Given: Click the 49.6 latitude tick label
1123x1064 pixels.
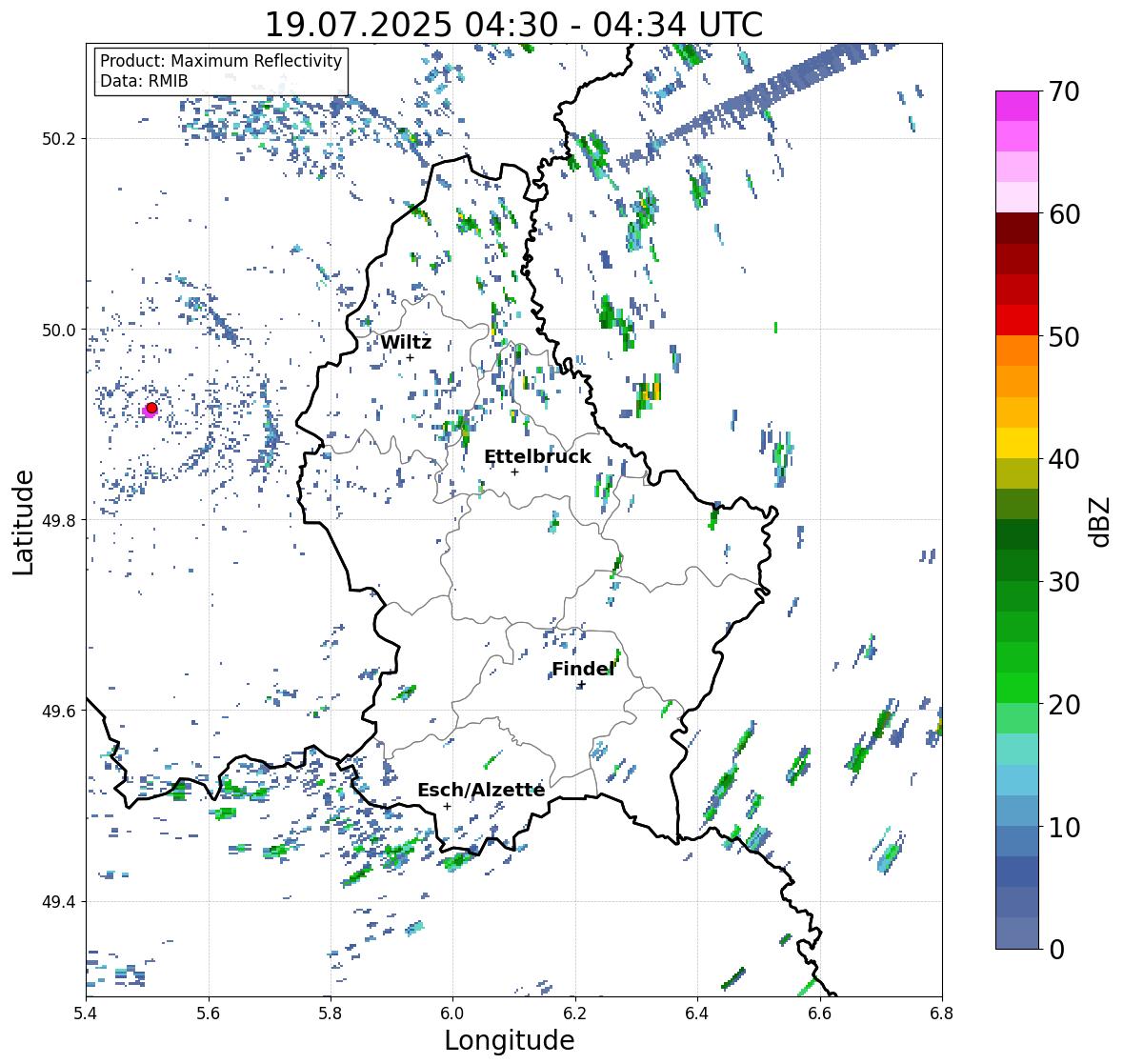Looking at the screenshot, I should [x=59, y=711].
